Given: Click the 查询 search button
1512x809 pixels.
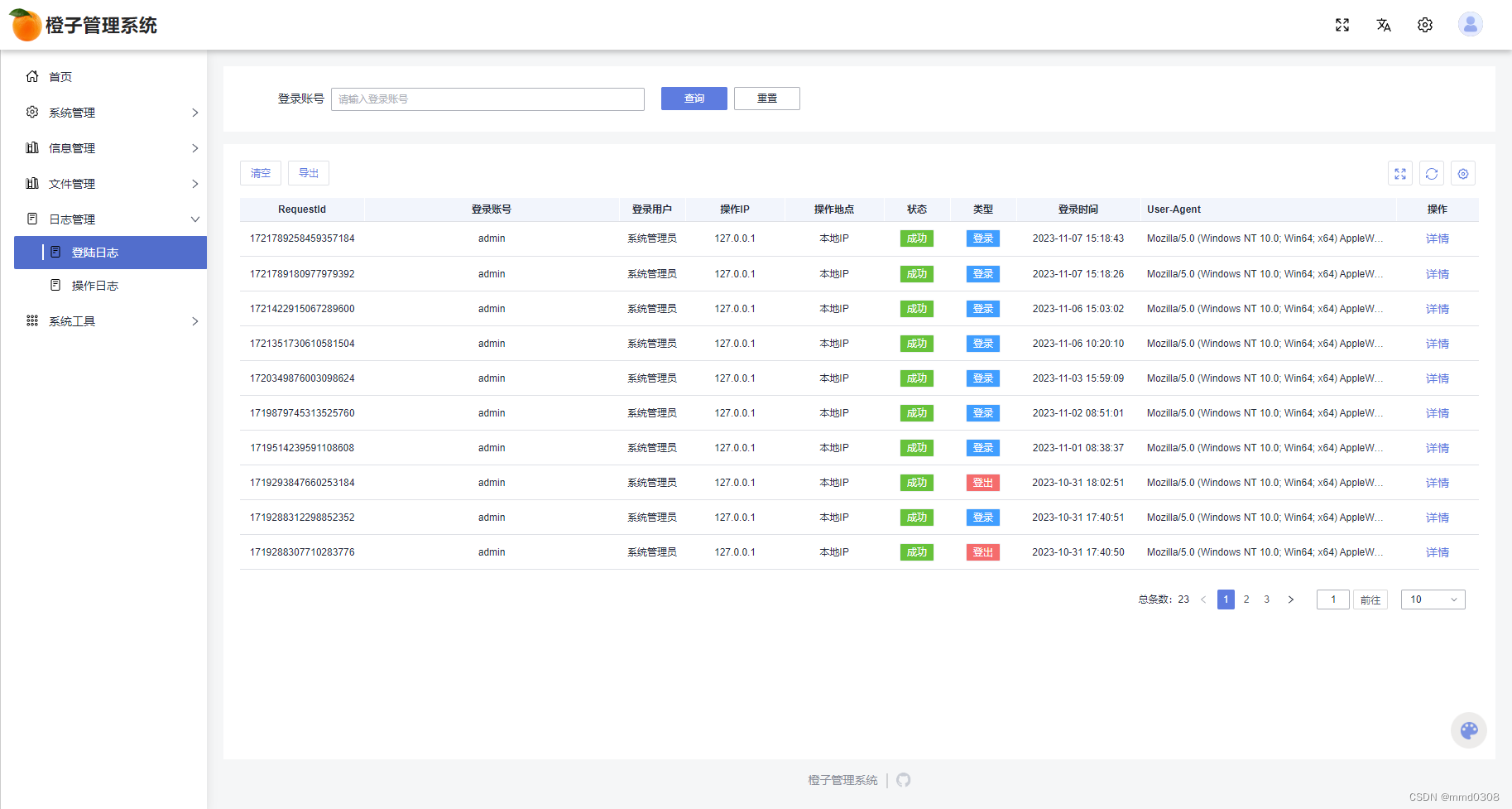Looking at the screenshot, I should point(694,99).
